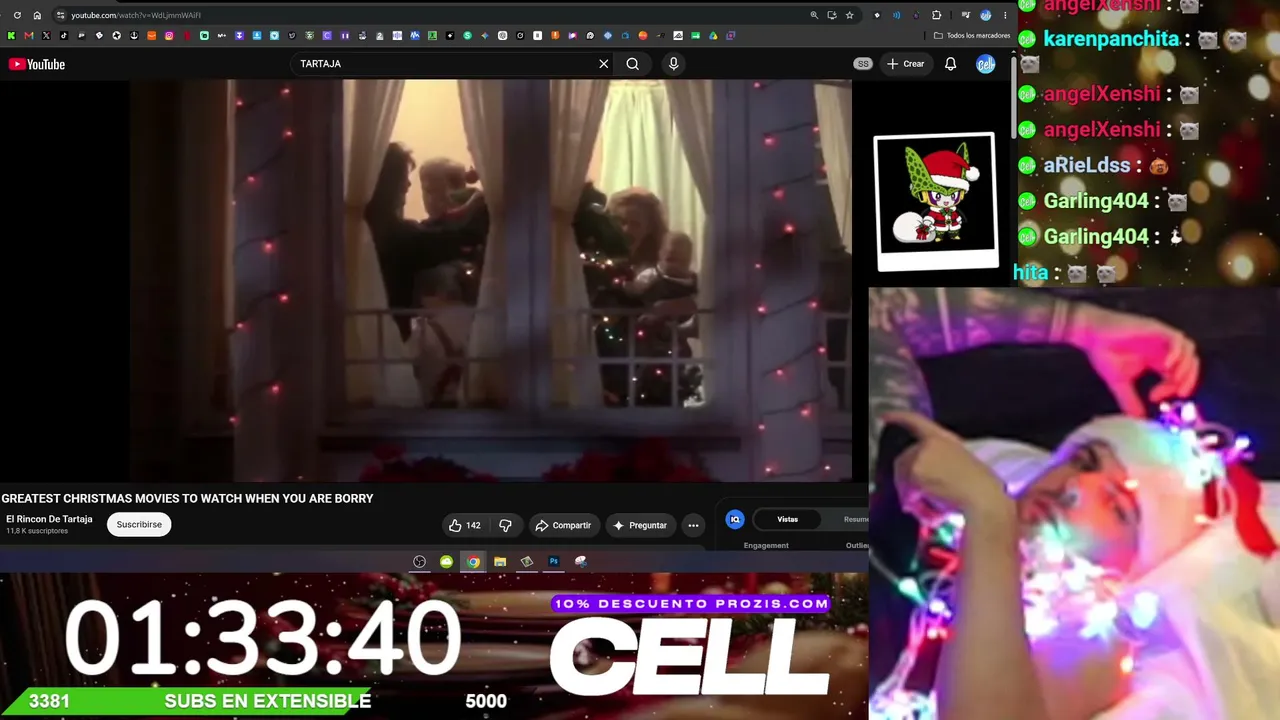
Task: Open the Kick bookmark with green K
Action: pos(11,36)
